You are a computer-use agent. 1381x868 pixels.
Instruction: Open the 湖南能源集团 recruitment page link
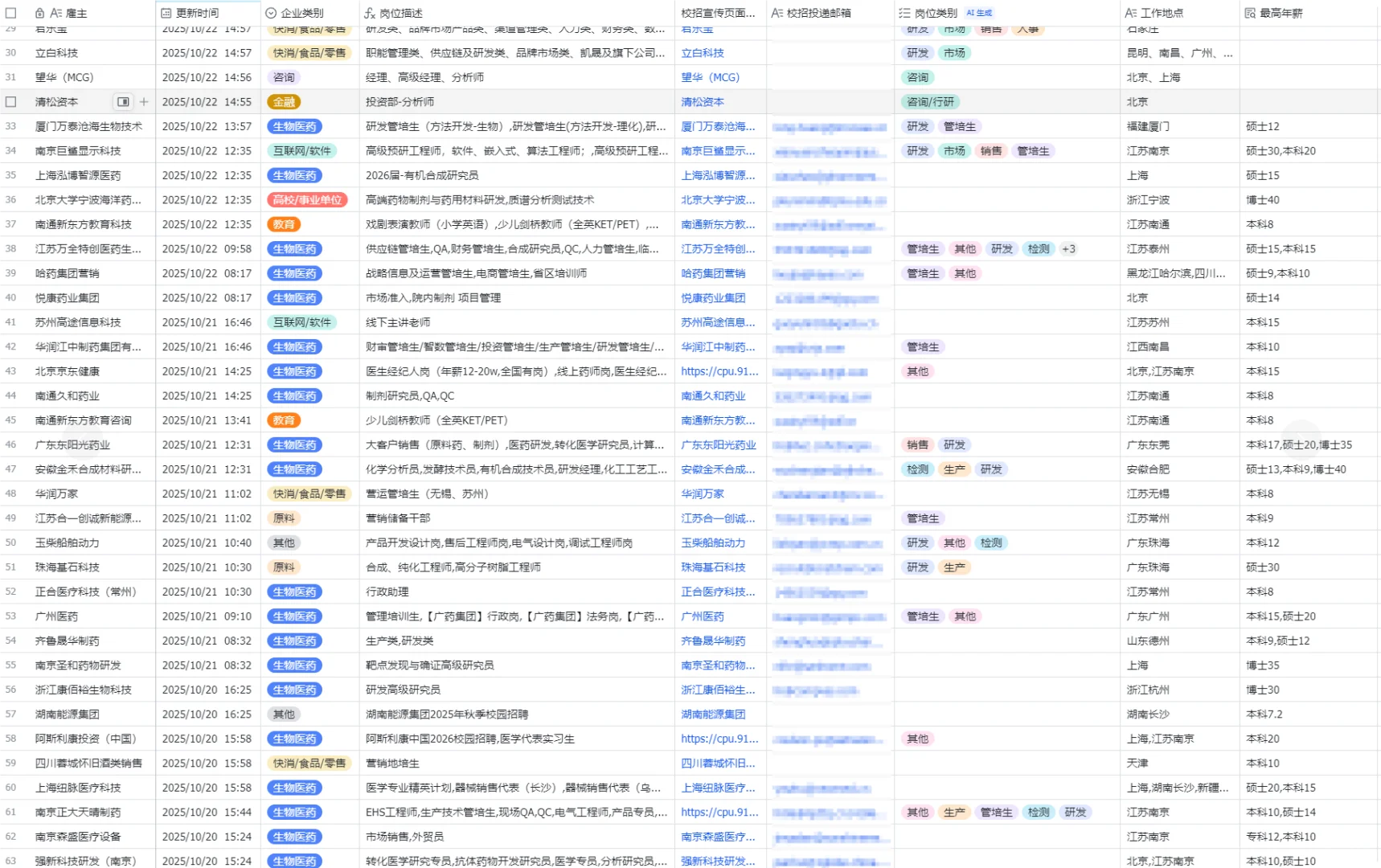[x=713, y=714]
